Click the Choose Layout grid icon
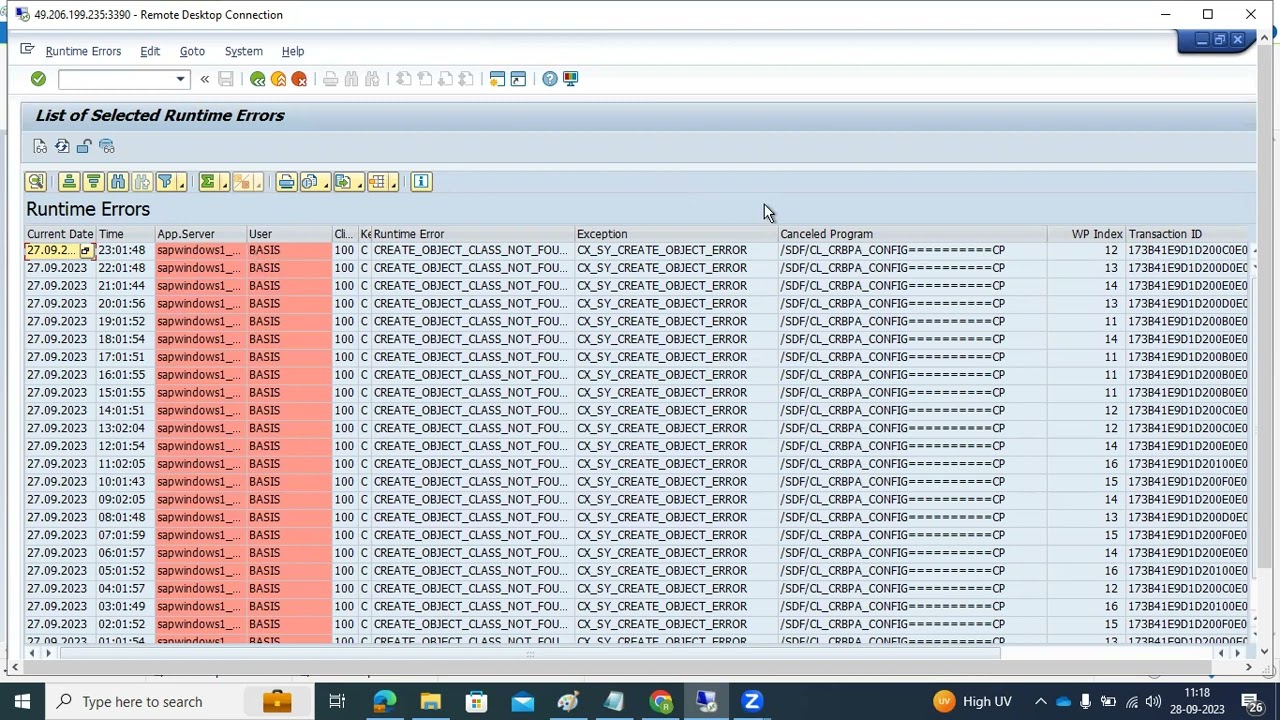This screenshot has height=720, width=1280. click(x=376, y=182)
